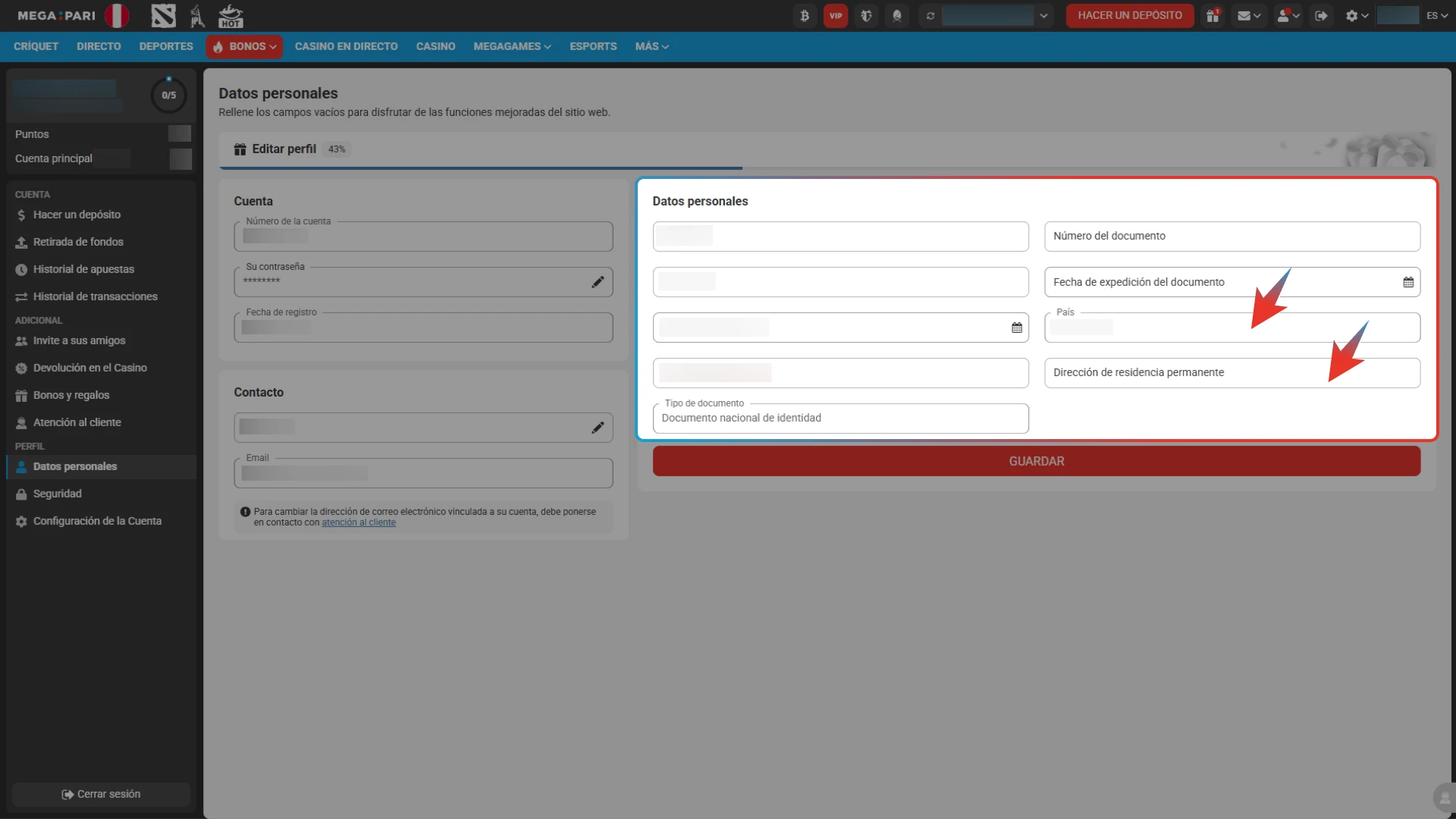Open calendar for document issue date
The image size is (1456, 819).
[1408, 282]
